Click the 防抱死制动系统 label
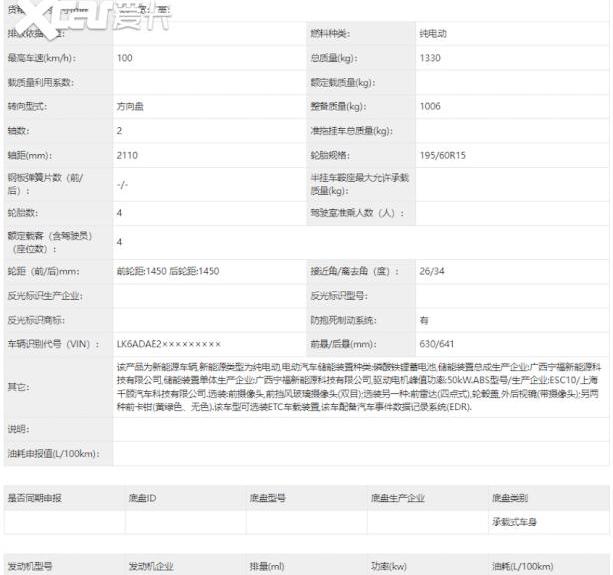Viewport: 613px width, 575px height. [x=343, y=320]
